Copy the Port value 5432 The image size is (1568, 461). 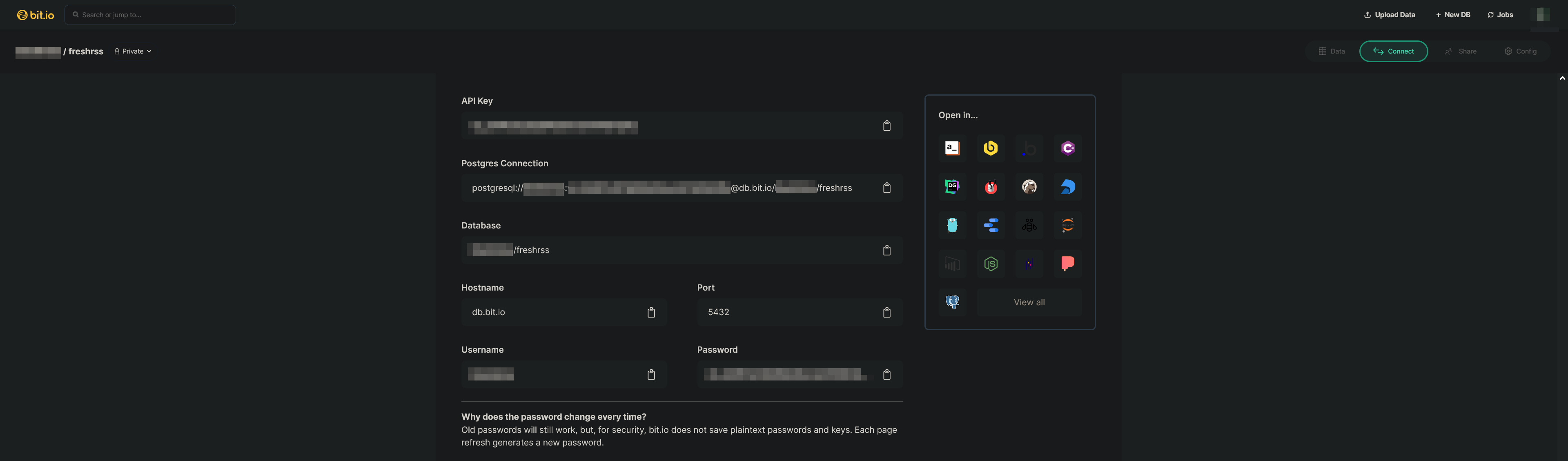point(886,312)
